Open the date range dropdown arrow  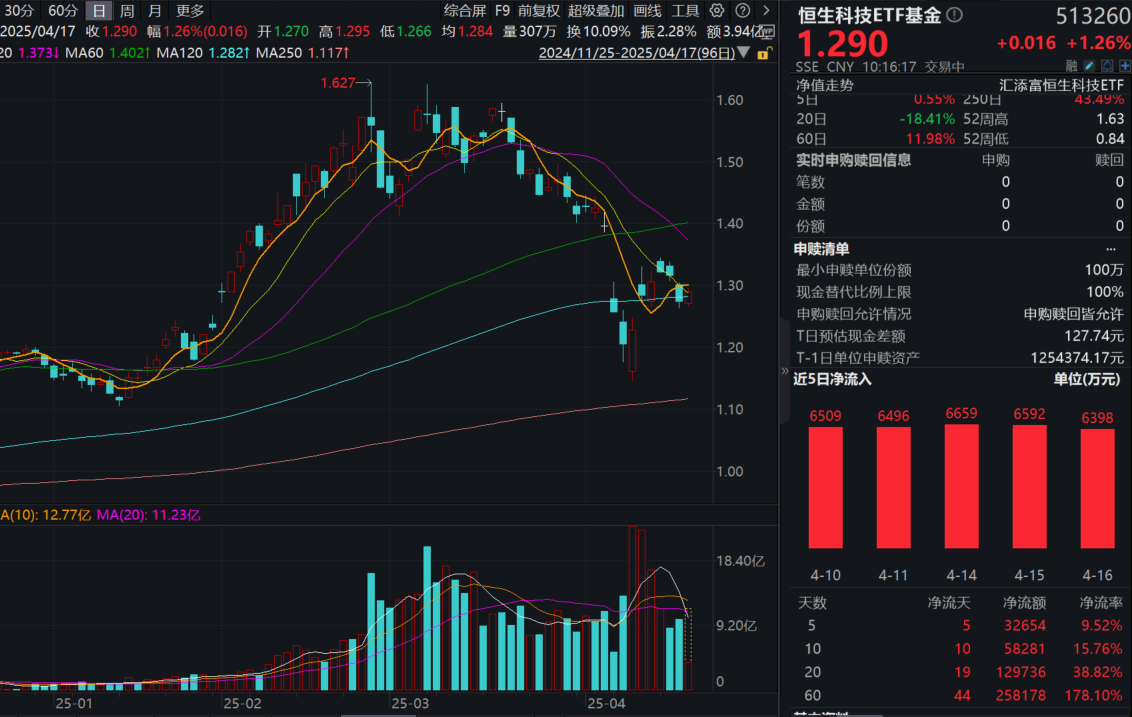(x=743, y=53)
